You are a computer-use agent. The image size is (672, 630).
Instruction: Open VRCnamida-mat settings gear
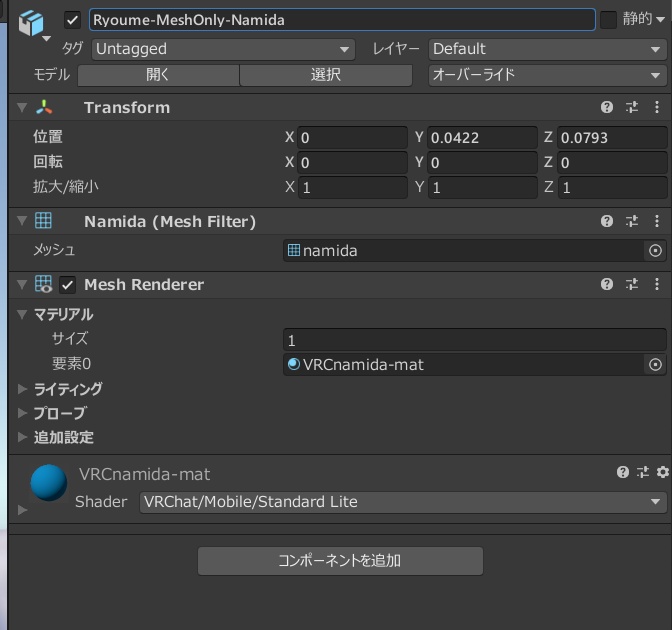[x=663, y=472]
